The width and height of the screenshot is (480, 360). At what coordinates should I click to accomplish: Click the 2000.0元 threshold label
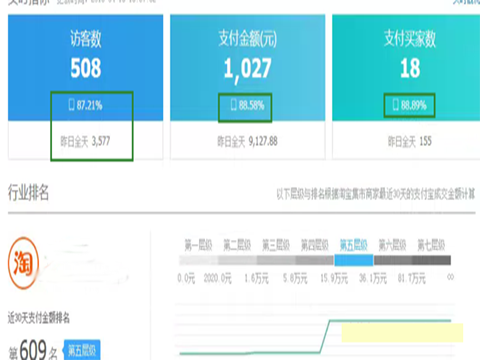pyautogui.click(x=217, y=278)
